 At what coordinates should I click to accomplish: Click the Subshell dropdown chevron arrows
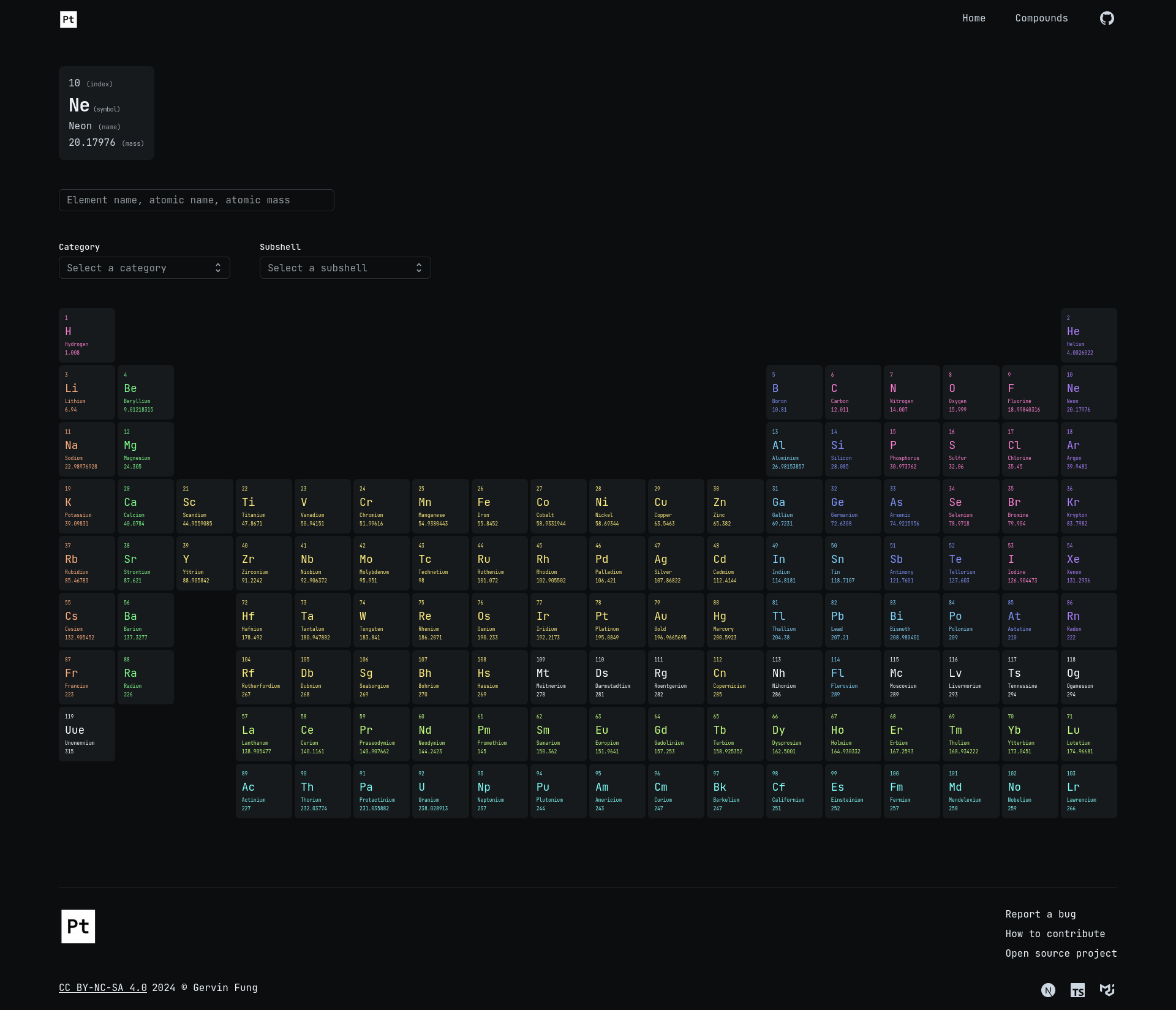click(419, 268)
